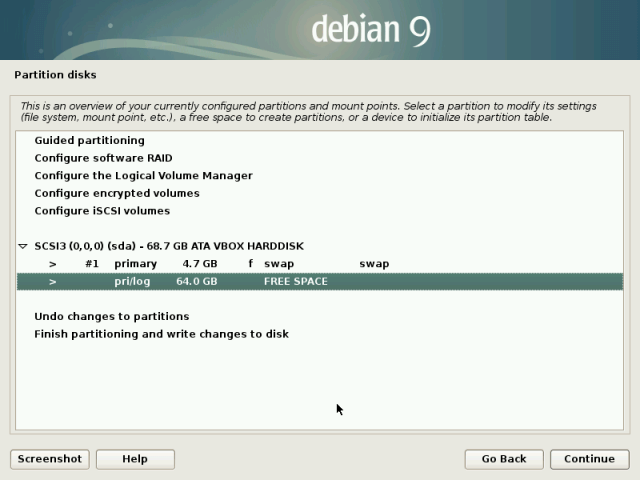Click the 'f' format flag on swap row
This screenshot has height=480, width=640.
pos(251,263)
